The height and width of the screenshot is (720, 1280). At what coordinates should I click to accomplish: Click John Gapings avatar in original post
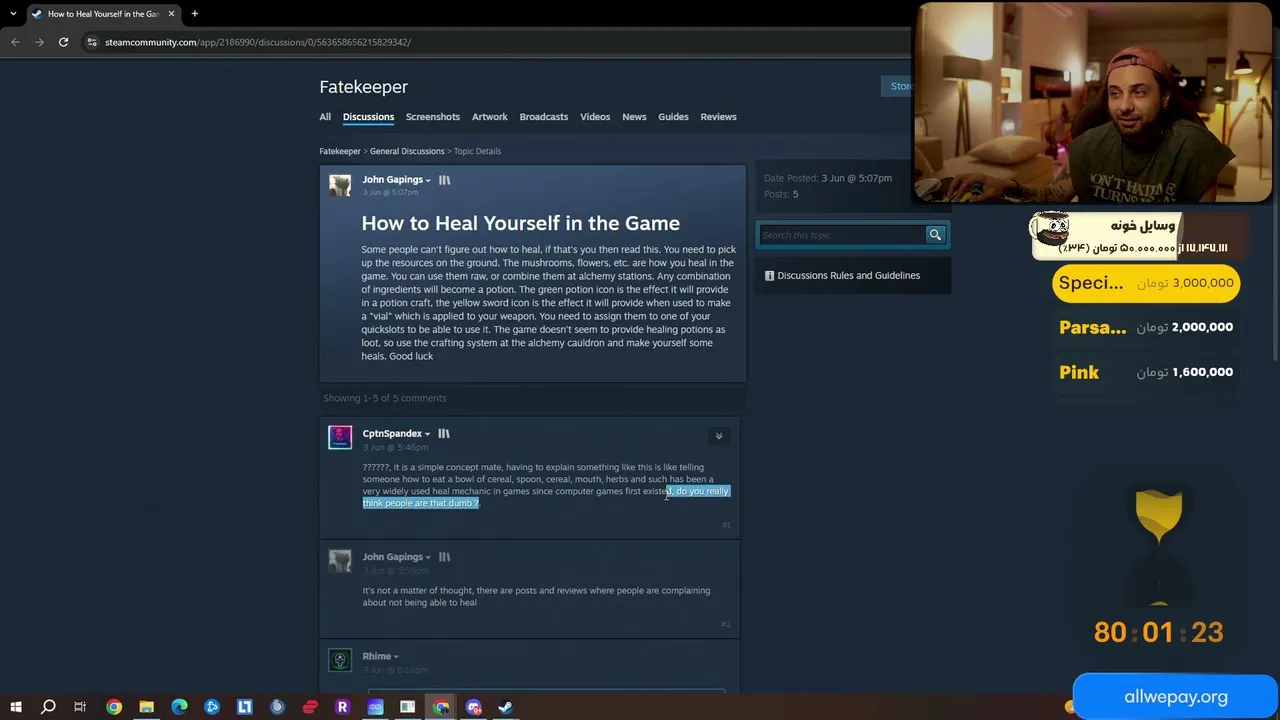point(340,186)
